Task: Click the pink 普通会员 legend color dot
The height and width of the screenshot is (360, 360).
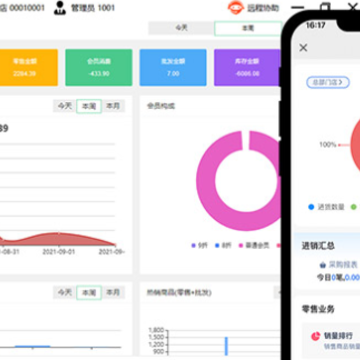Action: coord(240,246)
